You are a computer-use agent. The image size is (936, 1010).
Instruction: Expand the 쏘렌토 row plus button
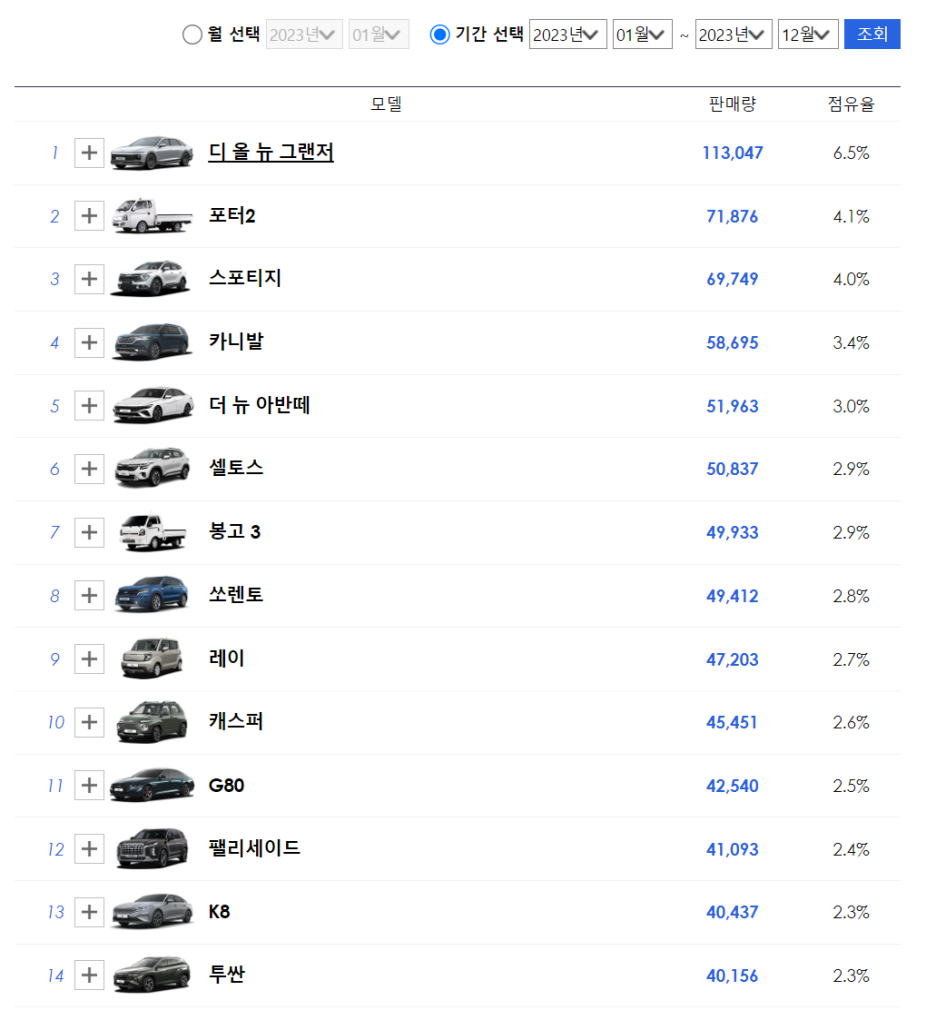click(90, 595)
